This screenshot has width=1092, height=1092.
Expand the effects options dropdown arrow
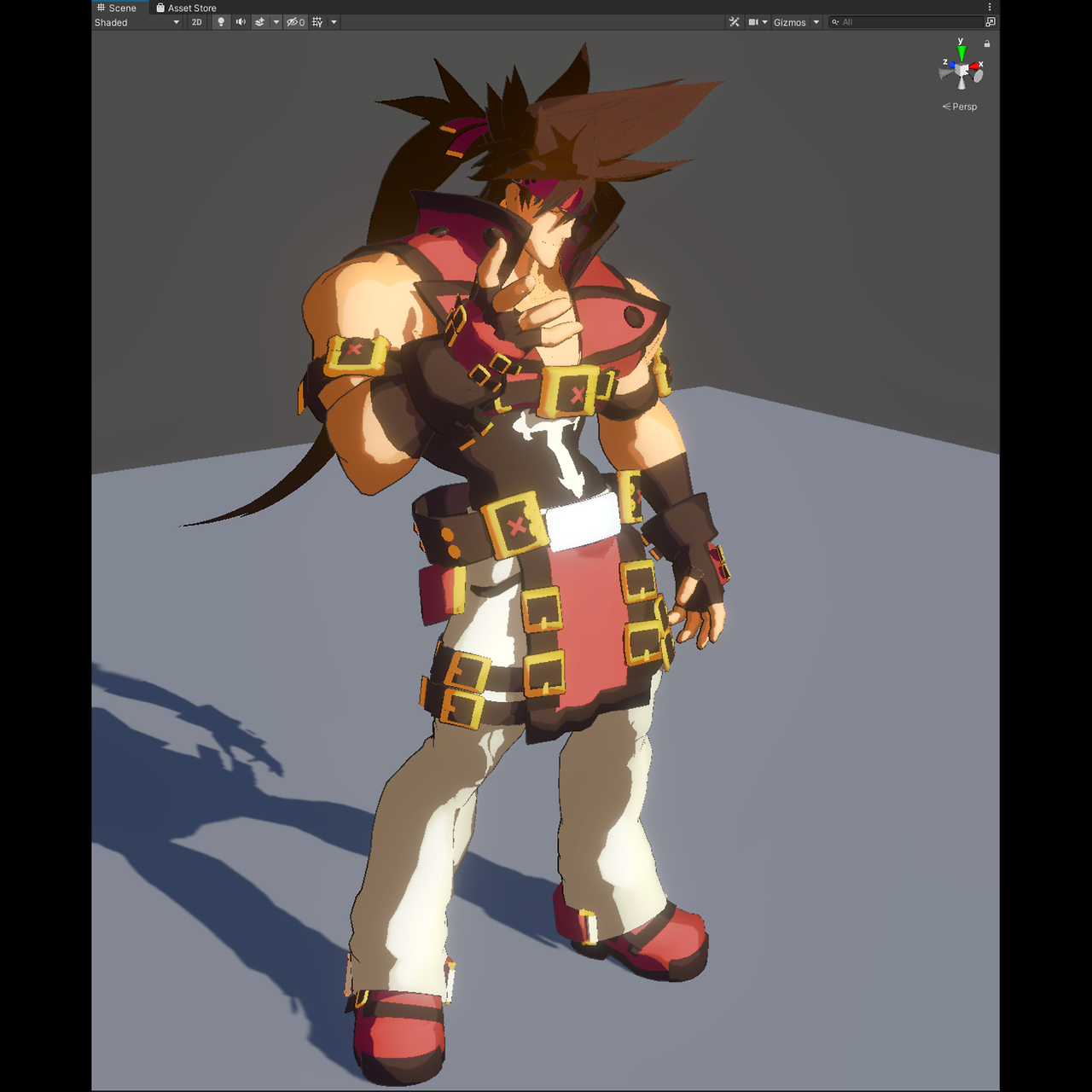(276, 22)
